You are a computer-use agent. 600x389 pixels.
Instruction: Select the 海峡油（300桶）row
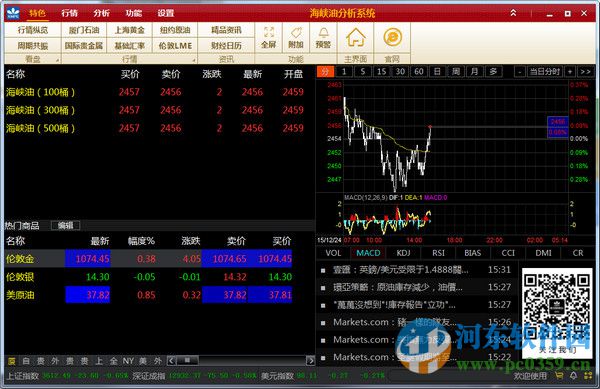pyautogui.click(x=159, y=110)
